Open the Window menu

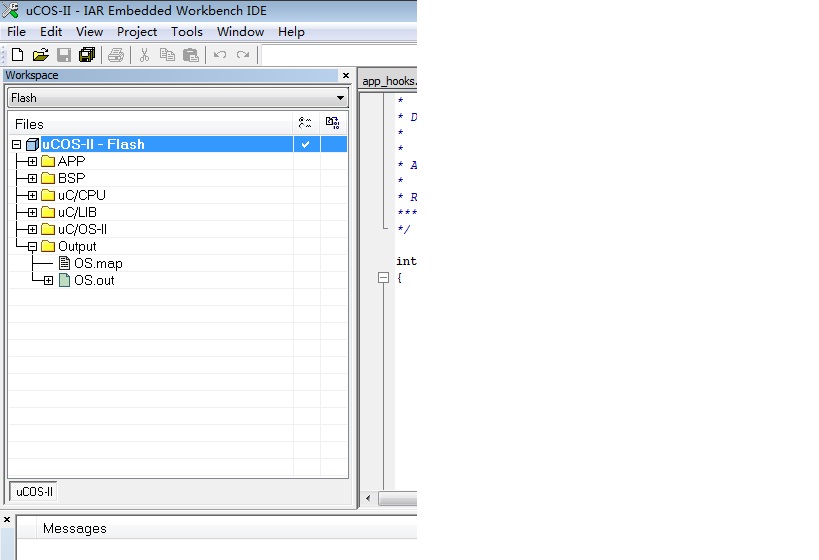(x=240, y=32)
